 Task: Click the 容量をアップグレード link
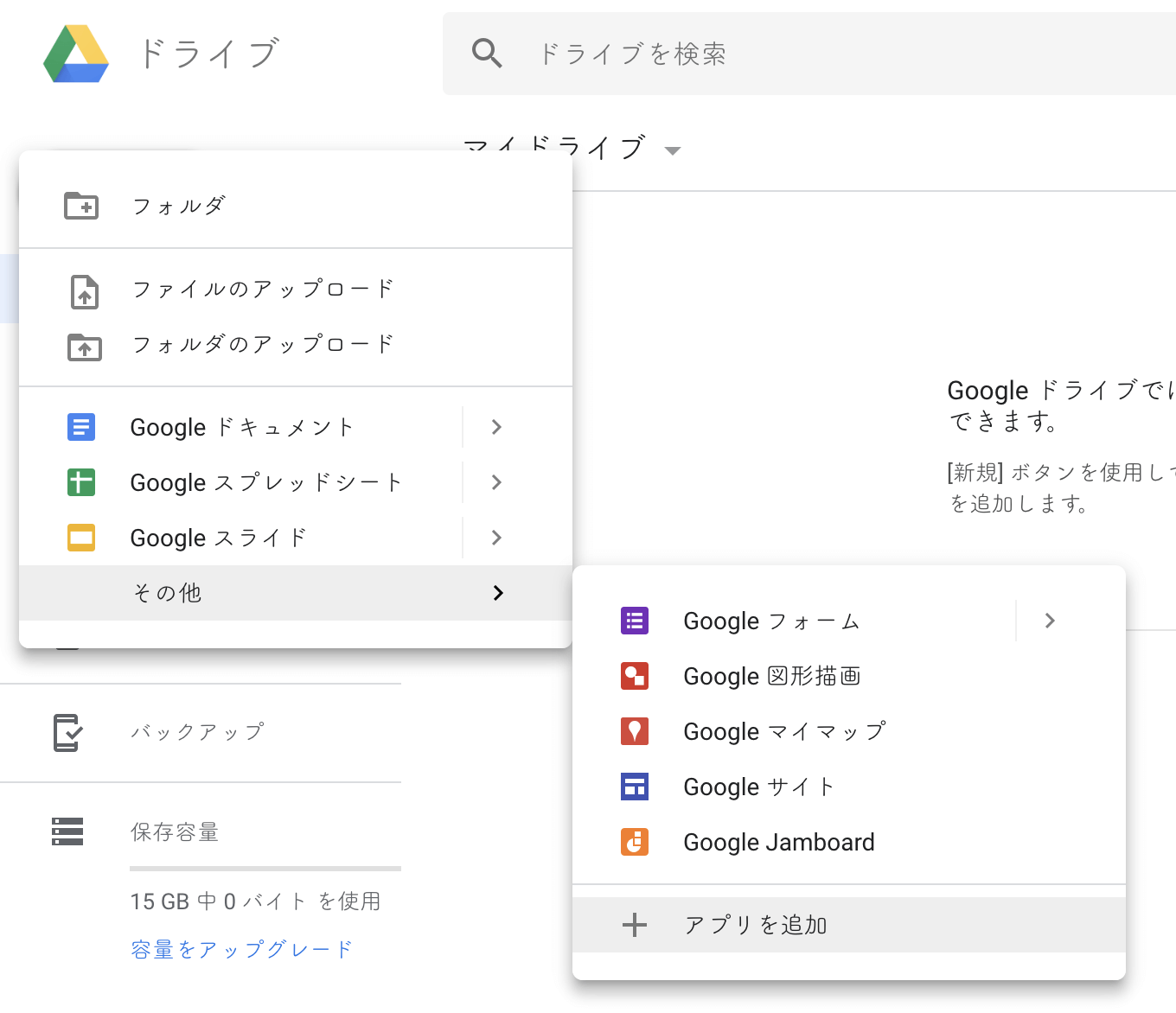pyautogui.click(x=241, y=950)
